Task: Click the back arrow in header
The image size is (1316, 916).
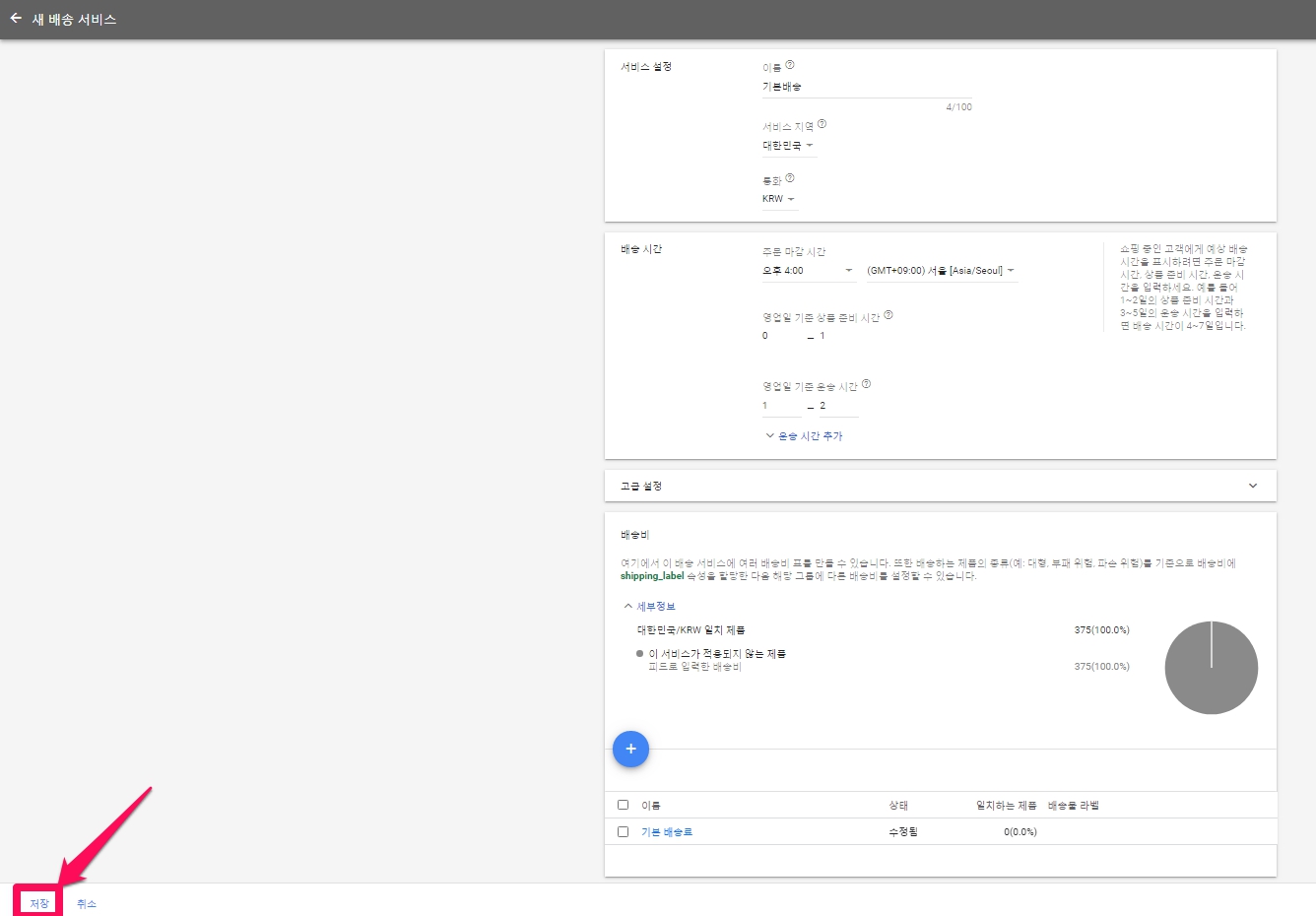Action: (16, 19)
